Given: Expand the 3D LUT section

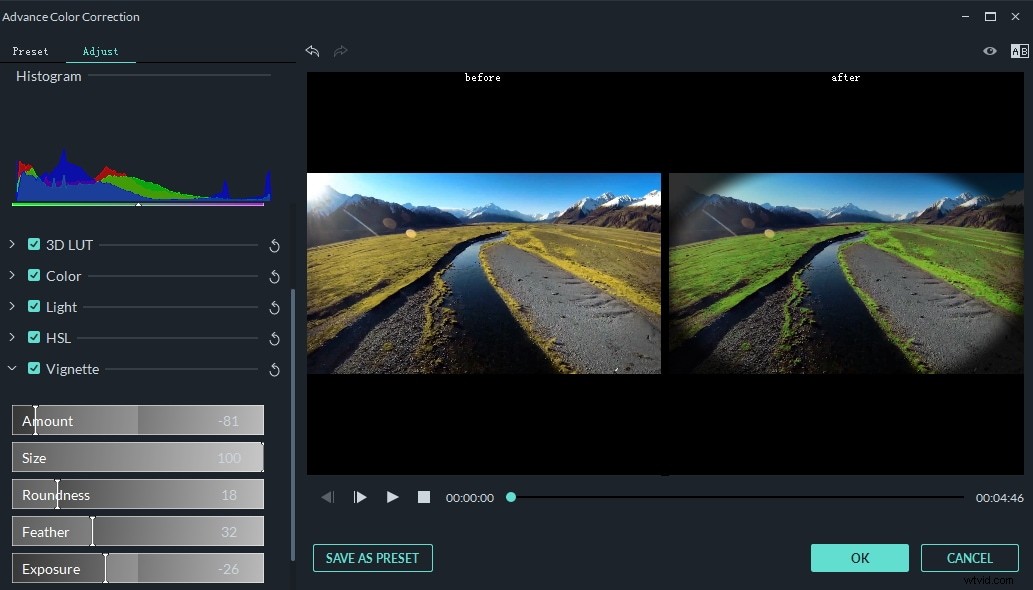Looking at the screenshot, I should pyautogui.click(x=13, y=245).
